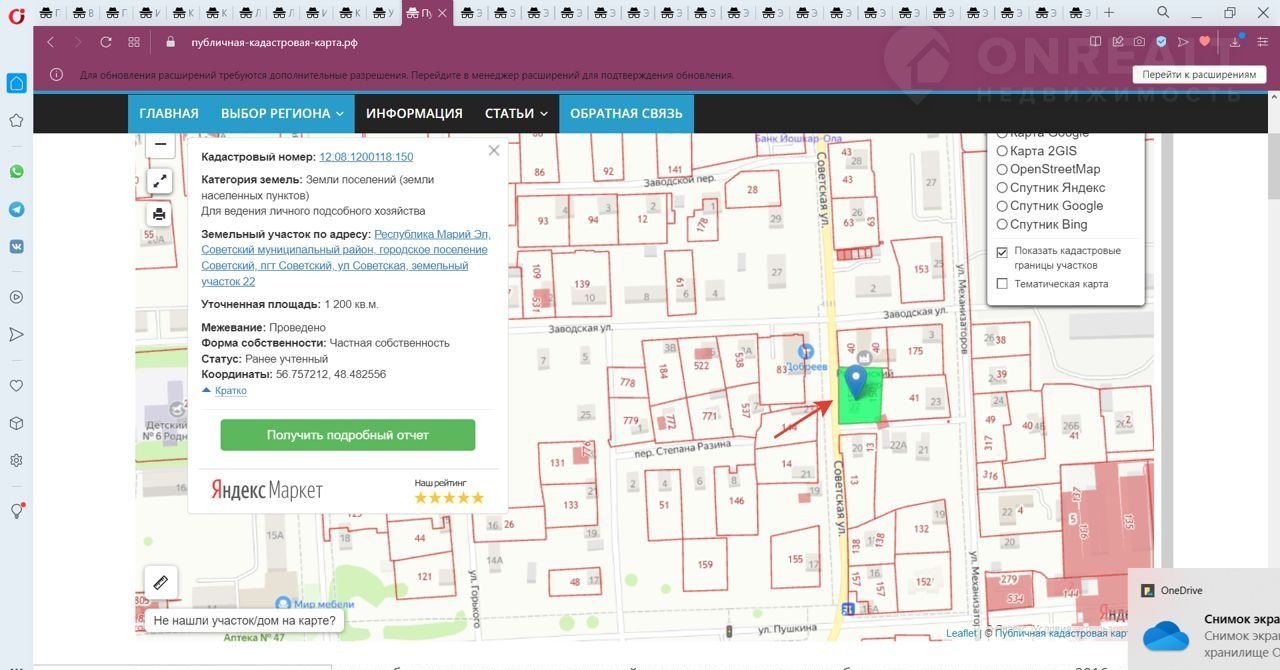Open cadastral number link 12:08:1200118:150

pos(366,157)
